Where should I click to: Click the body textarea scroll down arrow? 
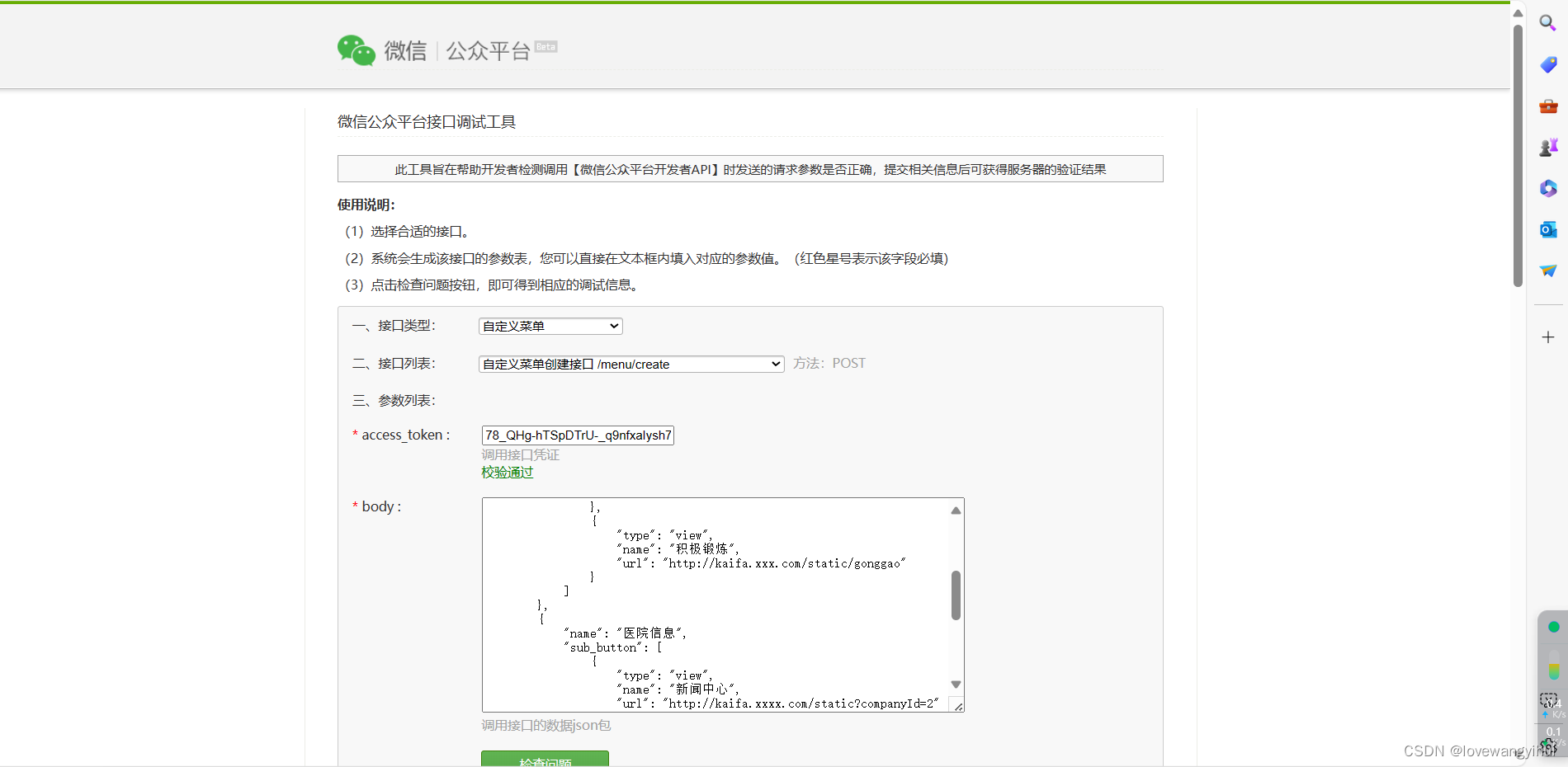956,685
